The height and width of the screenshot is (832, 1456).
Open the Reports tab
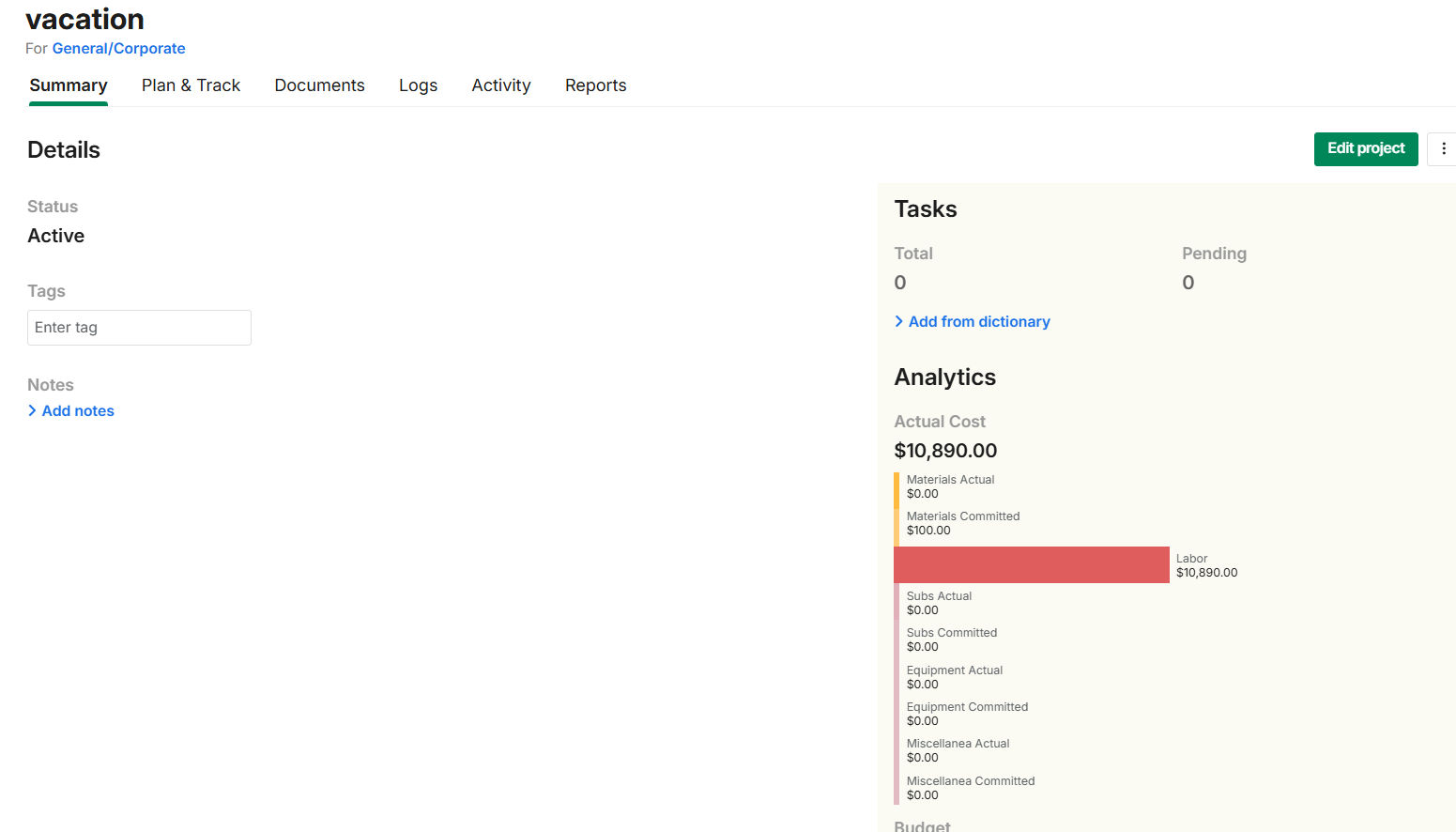pos(595,85)
